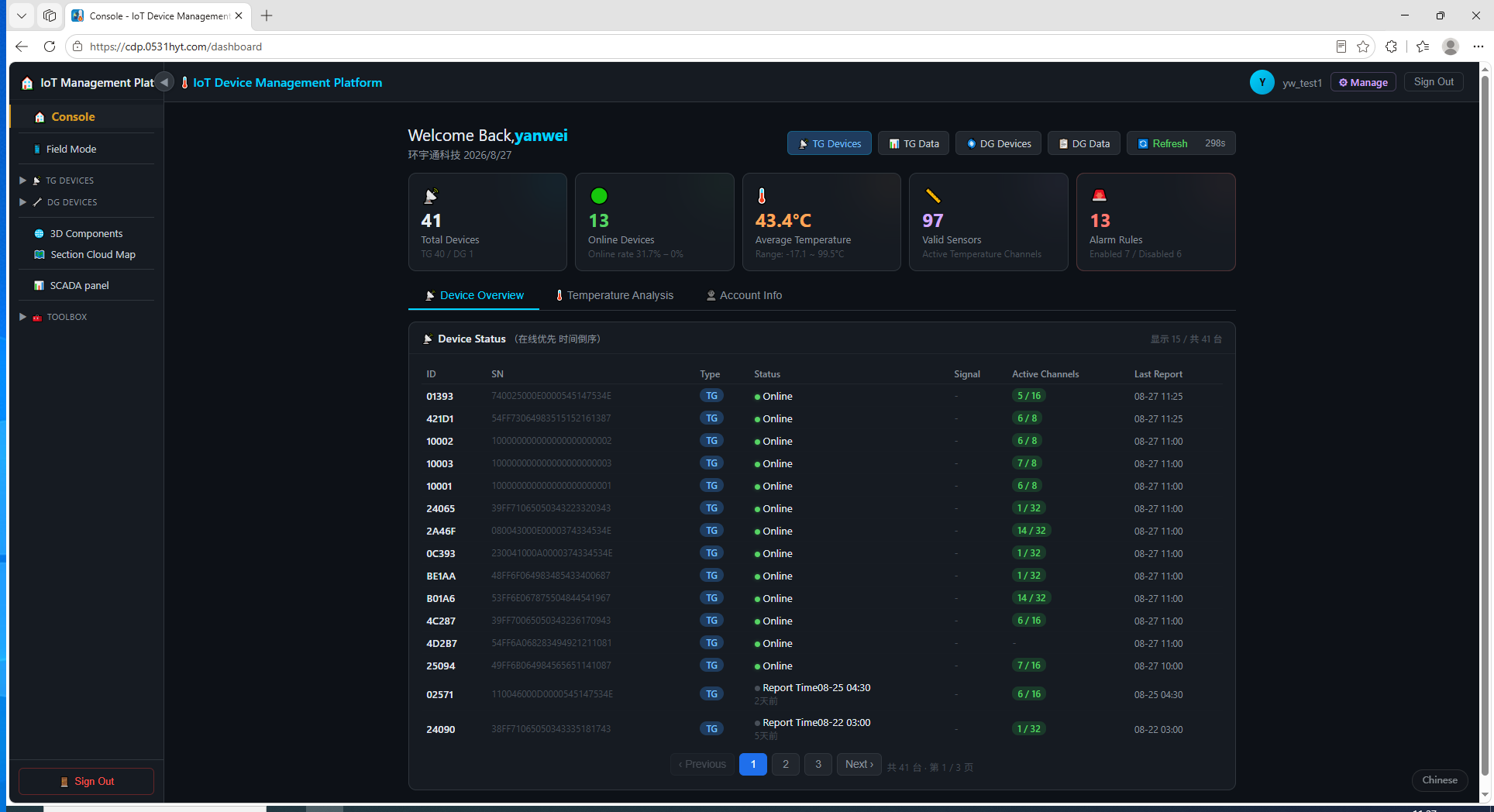Screen dimensions: 1494x812
Task: Sign out using red sidebar button
Action: click(86, 781)
